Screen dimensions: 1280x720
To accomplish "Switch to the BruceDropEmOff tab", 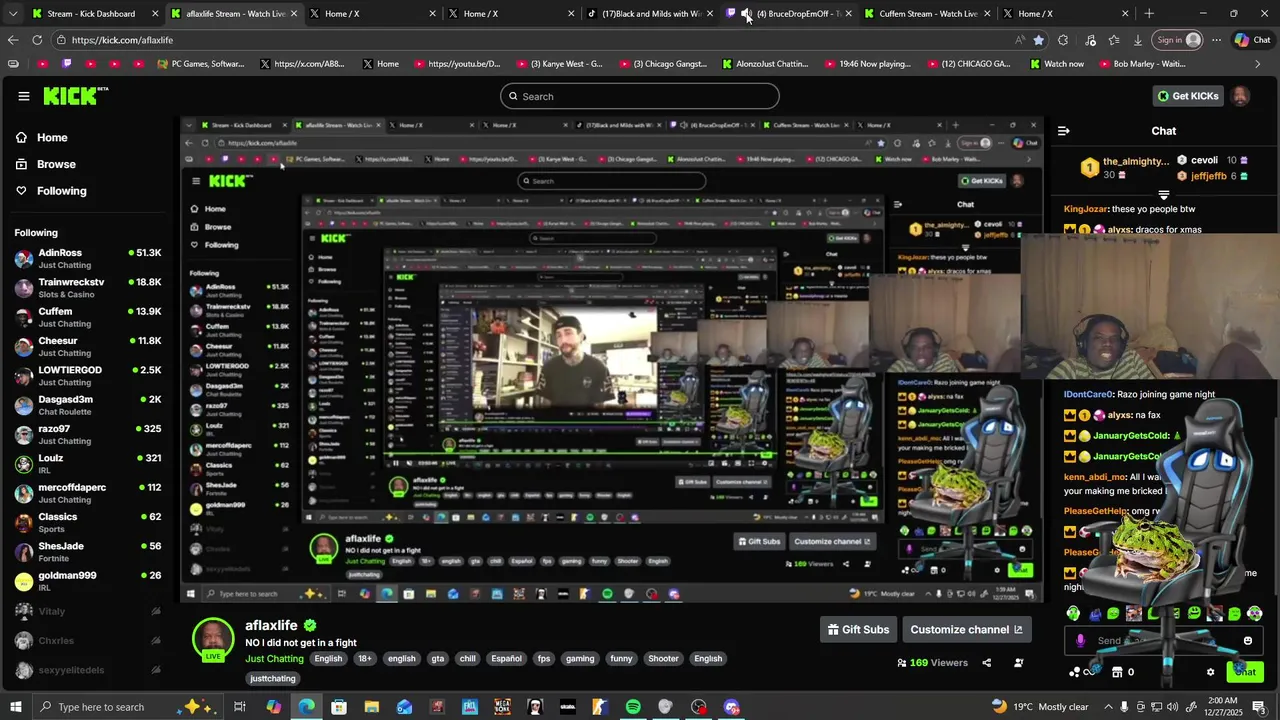I will 790,14.
